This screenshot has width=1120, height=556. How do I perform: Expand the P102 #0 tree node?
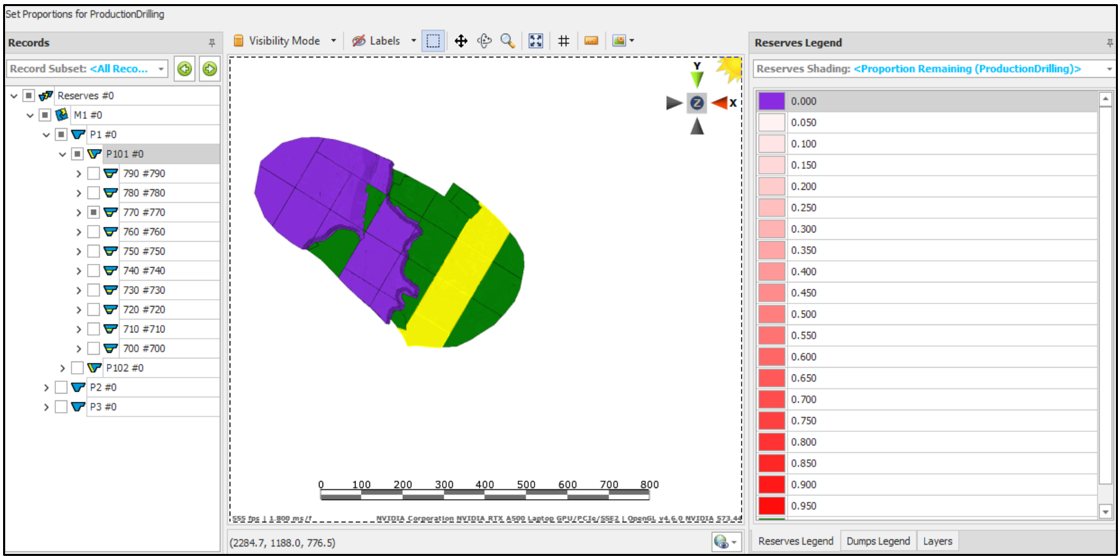[x=63, y=368]
